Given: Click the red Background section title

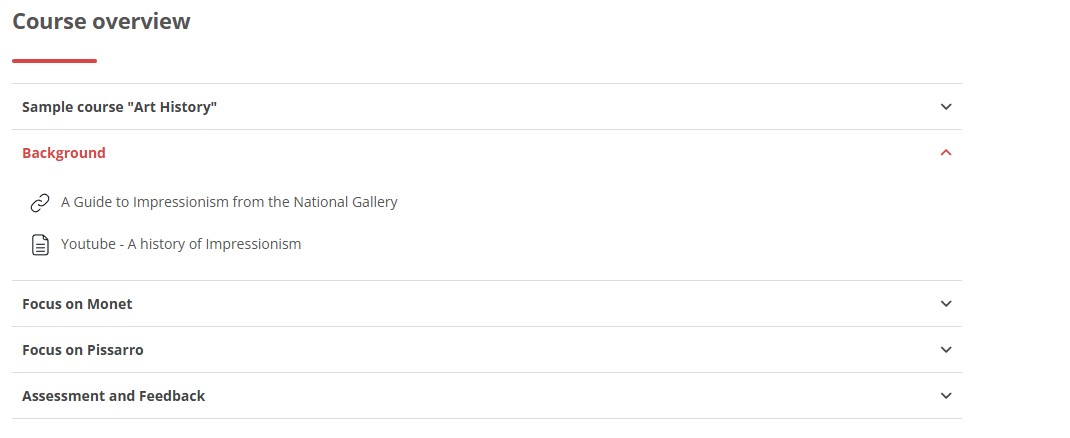Looking at the screenshot, I should [x=64, y=153].
